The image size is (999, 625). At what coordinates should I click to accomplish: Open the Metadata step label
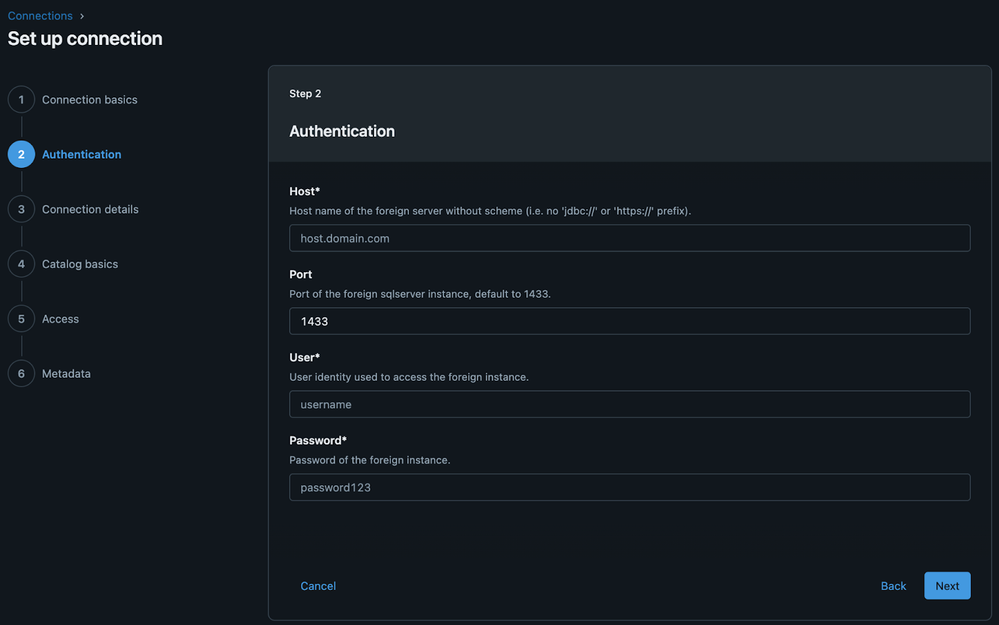click(x=66, y=374)
